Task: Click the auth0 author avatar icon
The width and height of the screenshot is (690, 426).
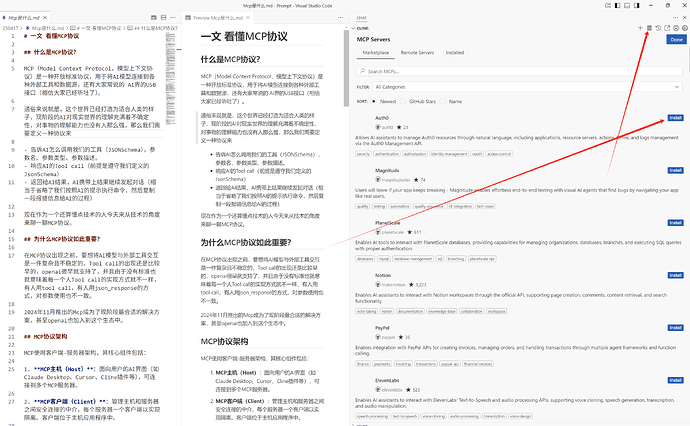Action: point(378,127)
